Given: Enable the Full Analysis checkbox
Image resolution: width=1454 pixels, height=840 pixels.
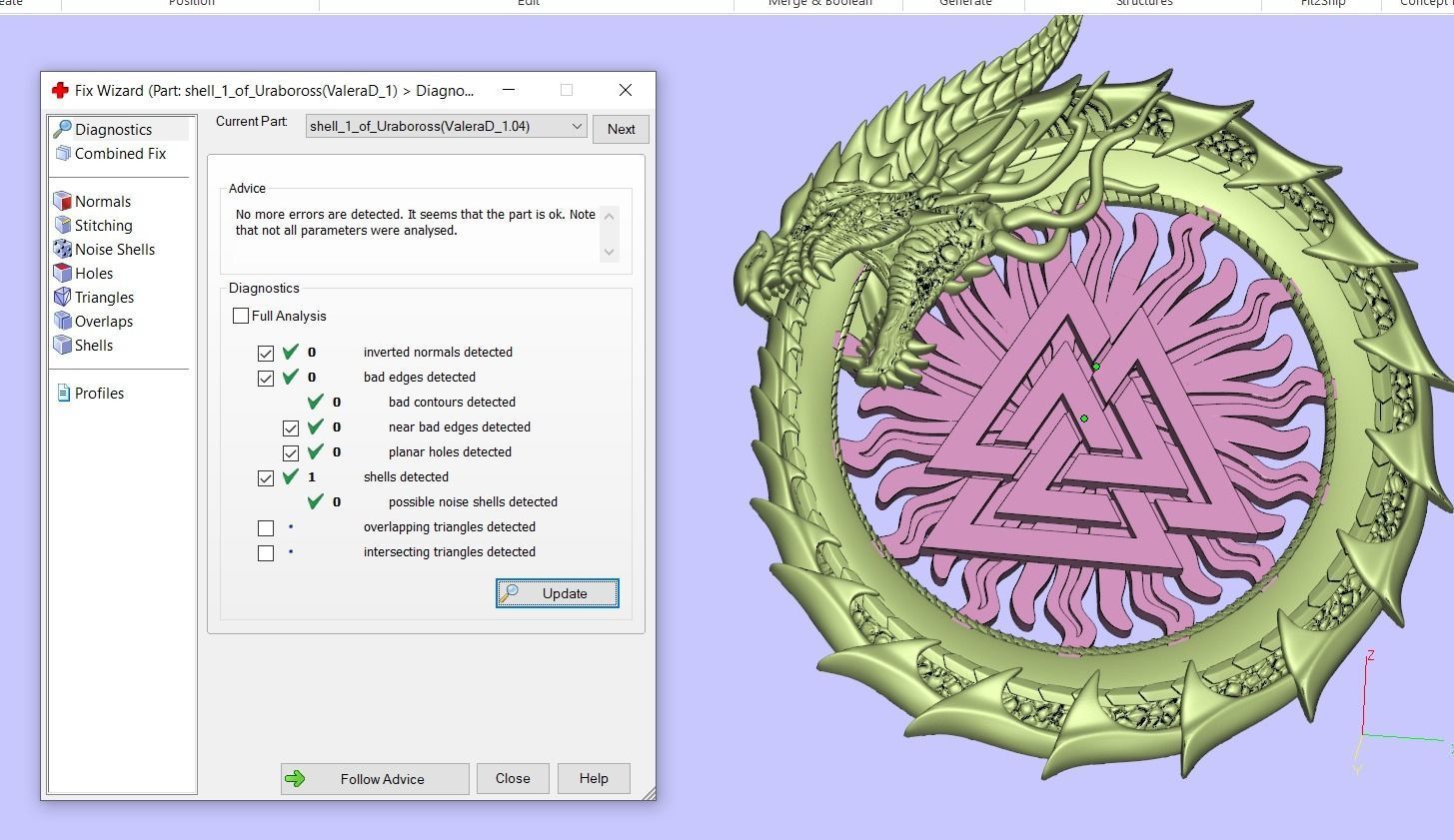Looking at the screenshot, I should click(x=241, y=316).
